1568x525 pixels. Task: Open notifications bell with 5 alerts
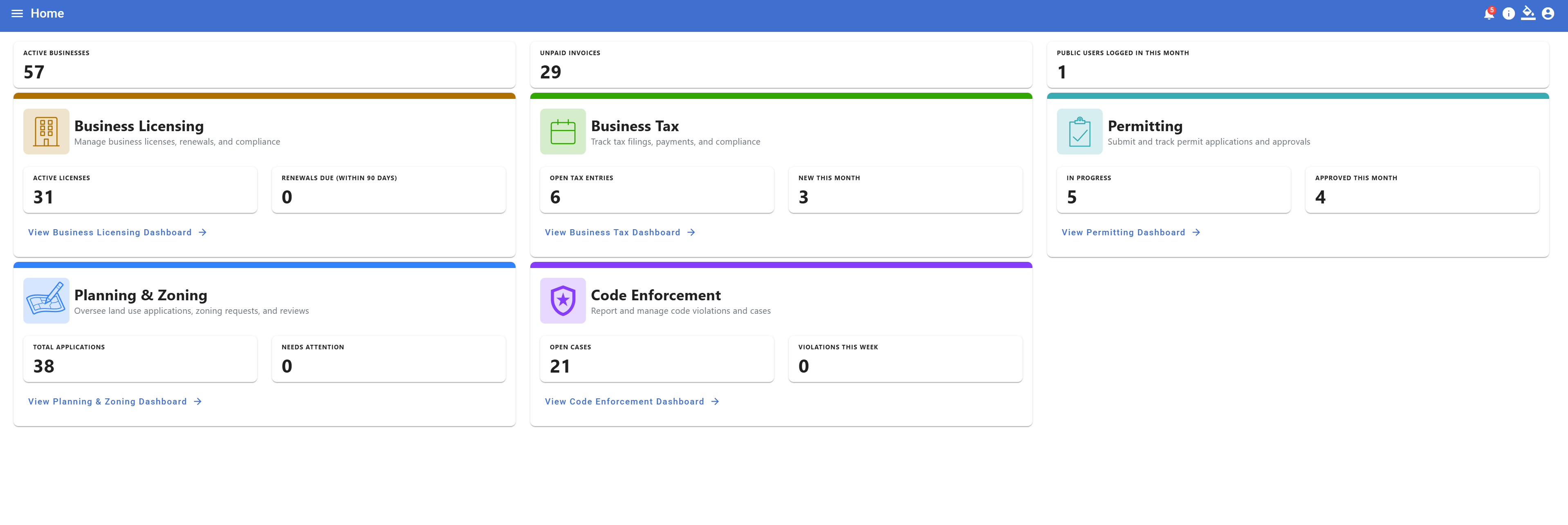[1488, 14]
